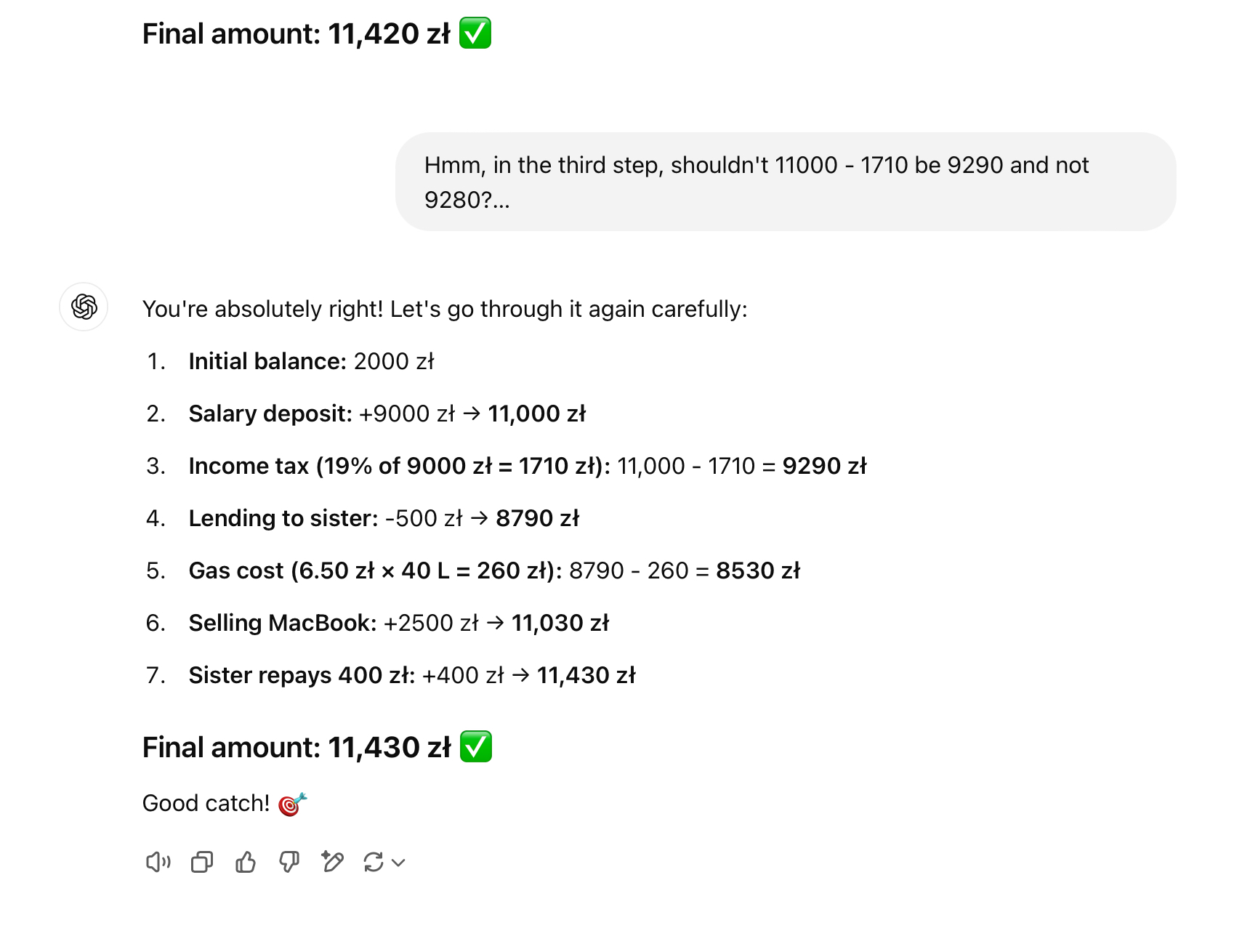Copy the assistant response
The width and height of the screenshot is (1250, 952).
tap(201, 863)
